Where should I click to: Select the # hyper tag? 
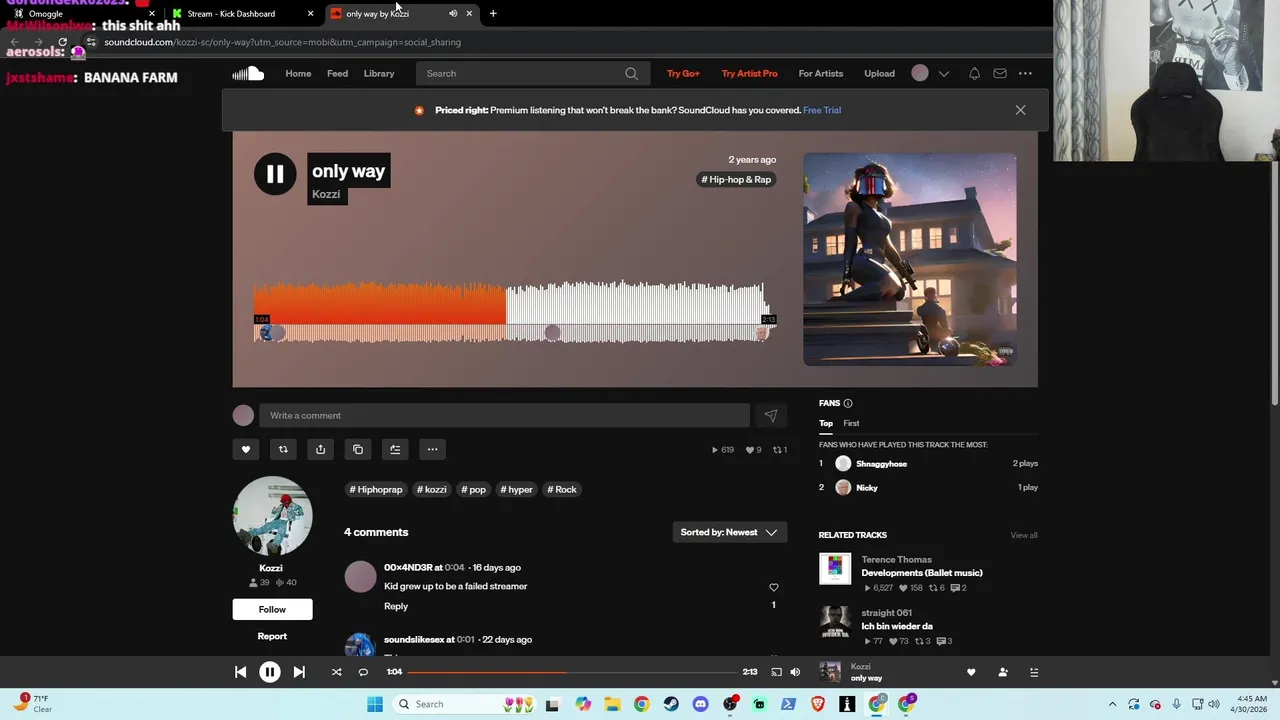point(516,489)
